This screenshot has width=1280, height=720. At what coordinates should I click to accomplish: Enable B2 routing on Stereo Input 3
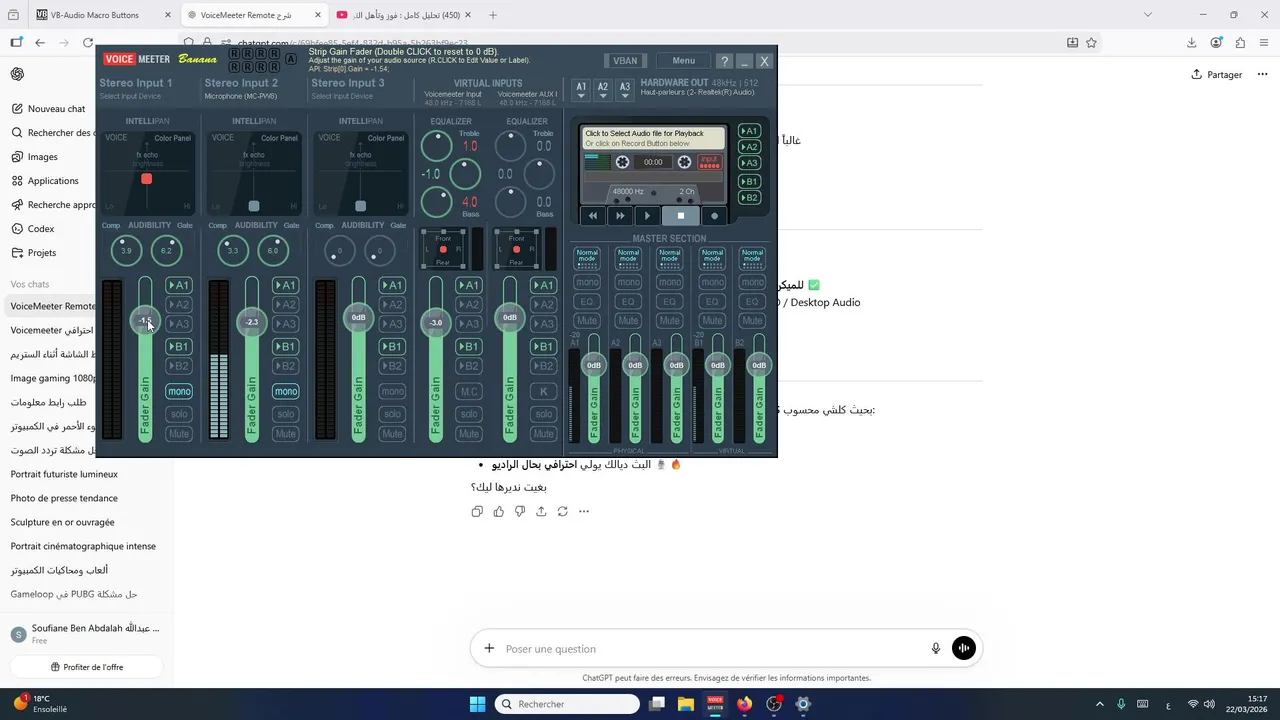393,366
